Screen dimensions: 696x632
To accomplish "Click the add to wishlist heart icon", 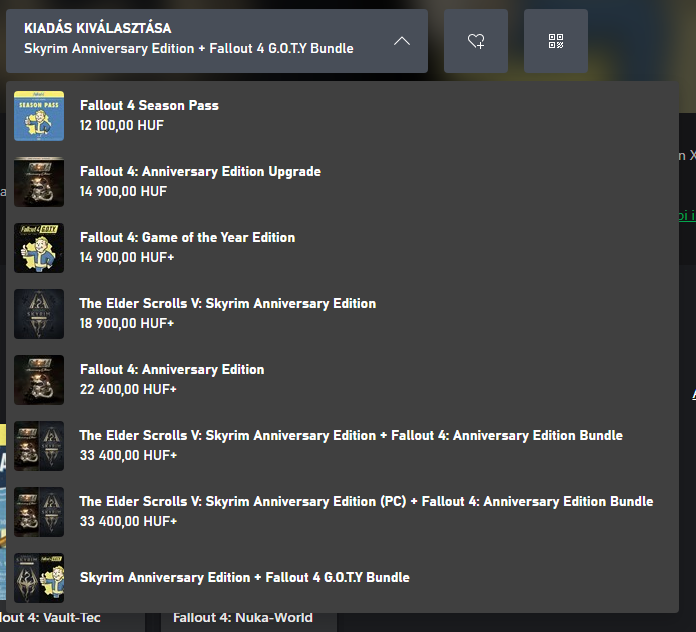I will point(476,41).
